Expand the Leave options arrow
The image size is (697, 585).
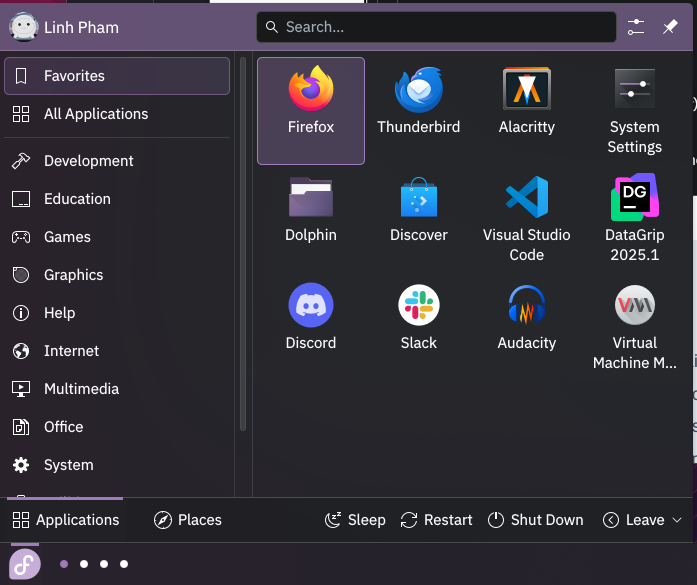[x=677, y=520]
